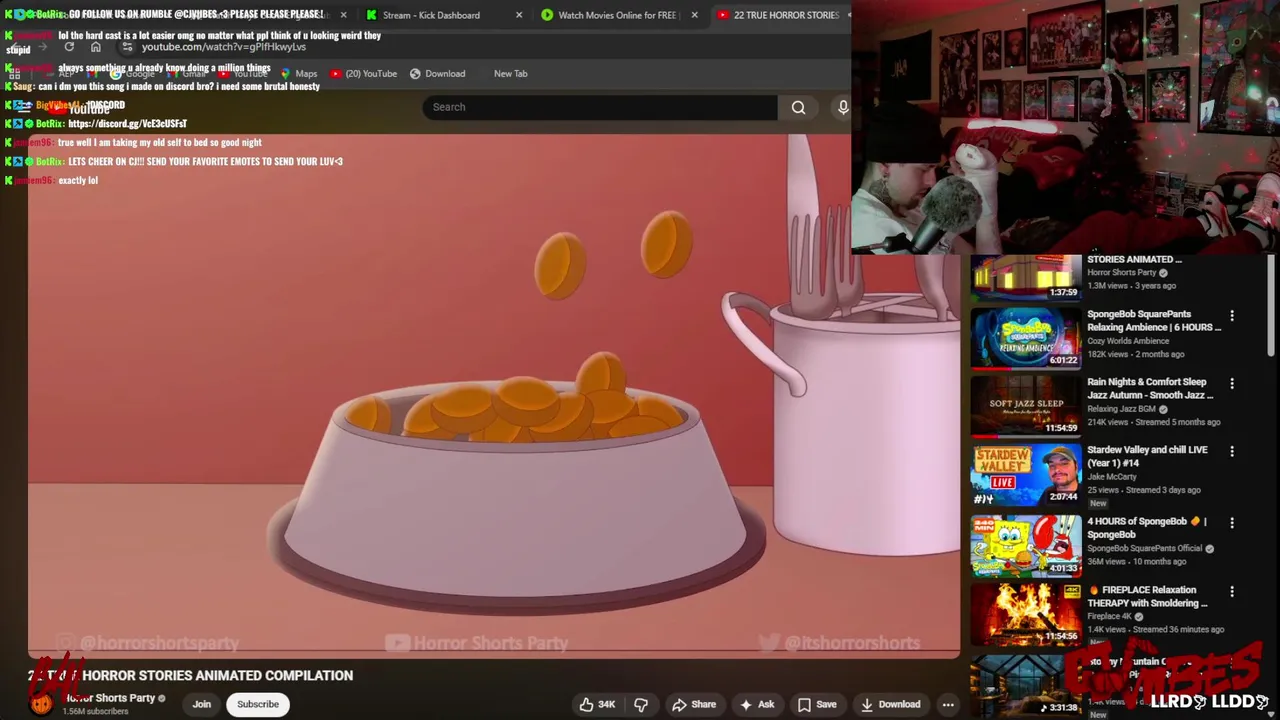Close the Watch Movies Online for FREE tab
The height and width of the screenshot is (720, 1280).
[694, 15]
